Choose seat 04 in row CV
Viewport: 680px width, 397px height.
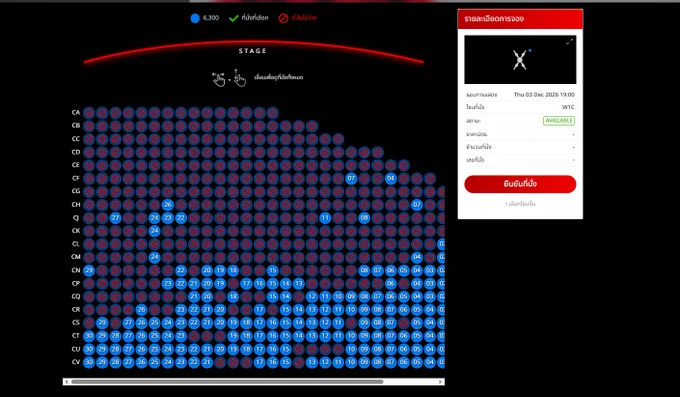click(430, 362)
